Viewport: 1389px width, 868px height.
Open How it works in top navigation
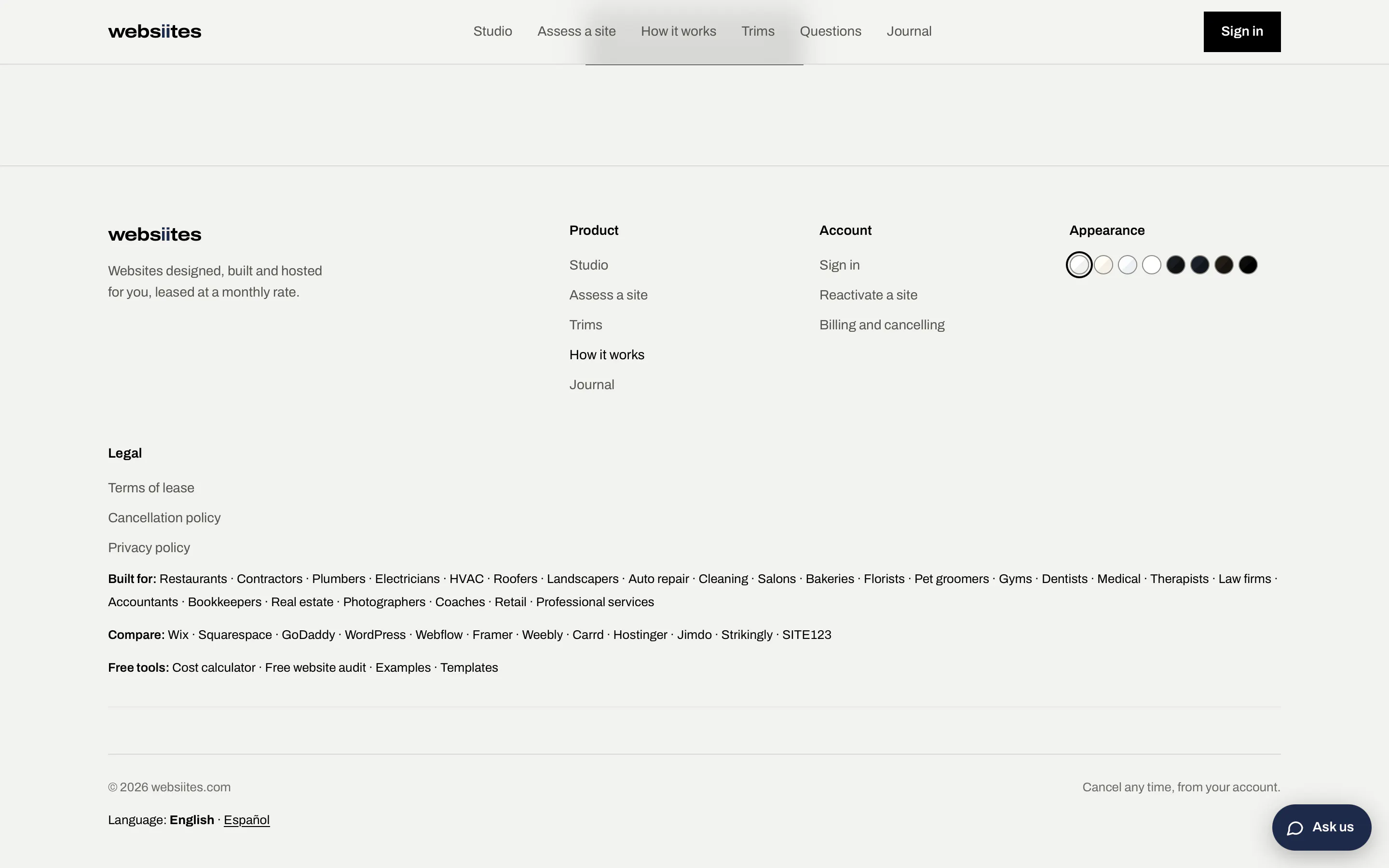click(679, 31)
